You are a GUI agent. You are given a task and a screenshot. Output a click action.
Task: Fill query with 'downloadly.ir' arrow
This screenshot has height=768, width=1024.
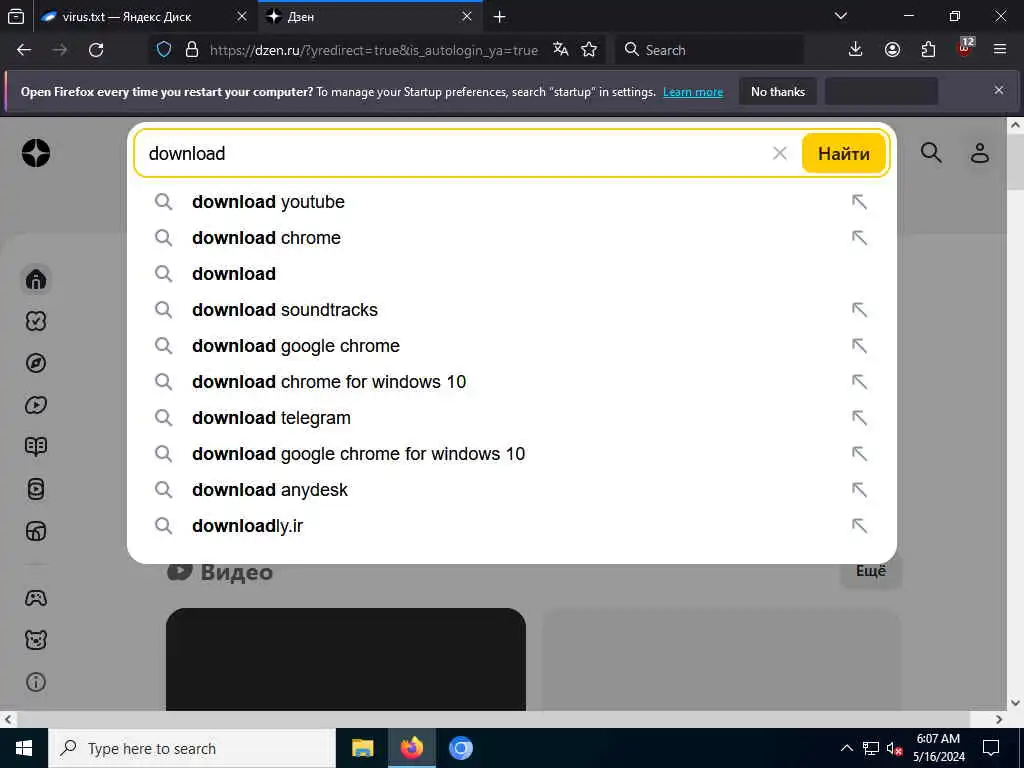tap(859, 526)
